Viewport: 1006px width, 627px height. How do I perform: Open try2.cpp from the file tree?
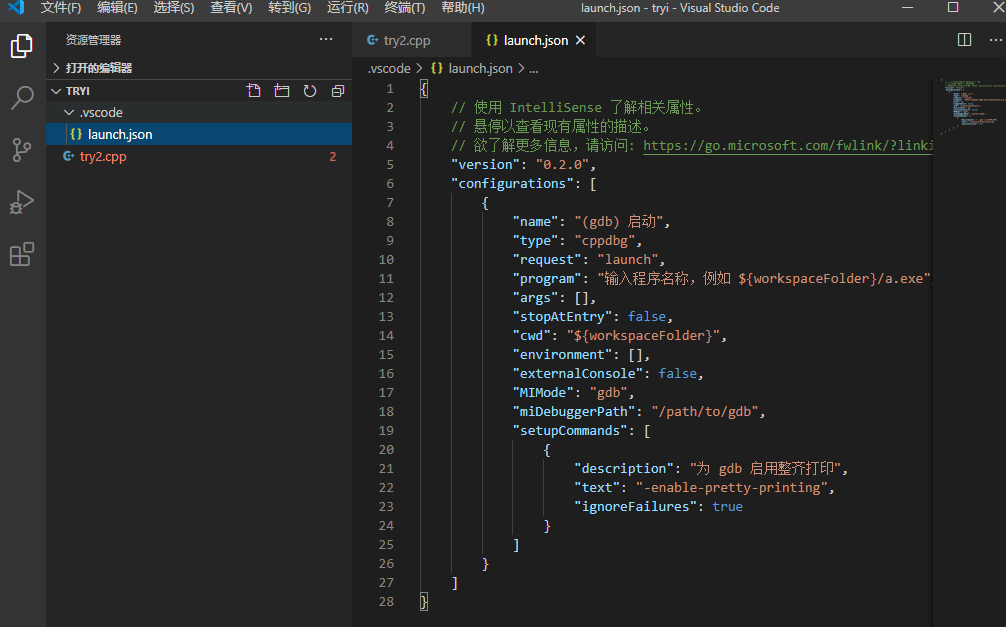(199, 156)
